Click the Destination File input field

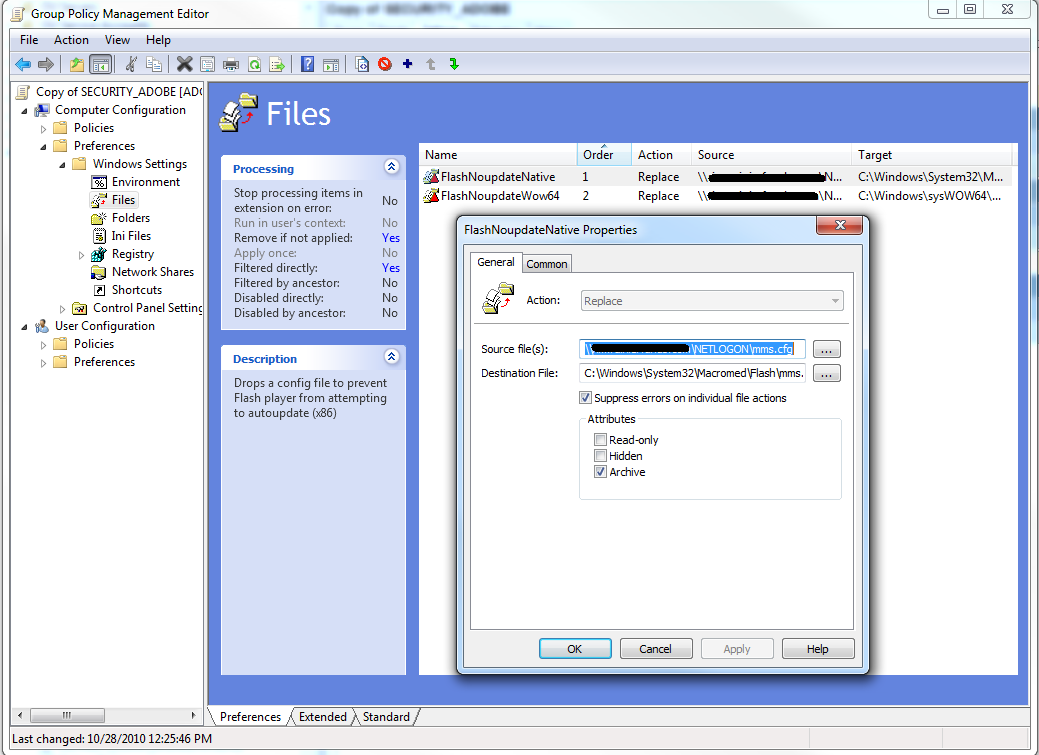point(692,373)
